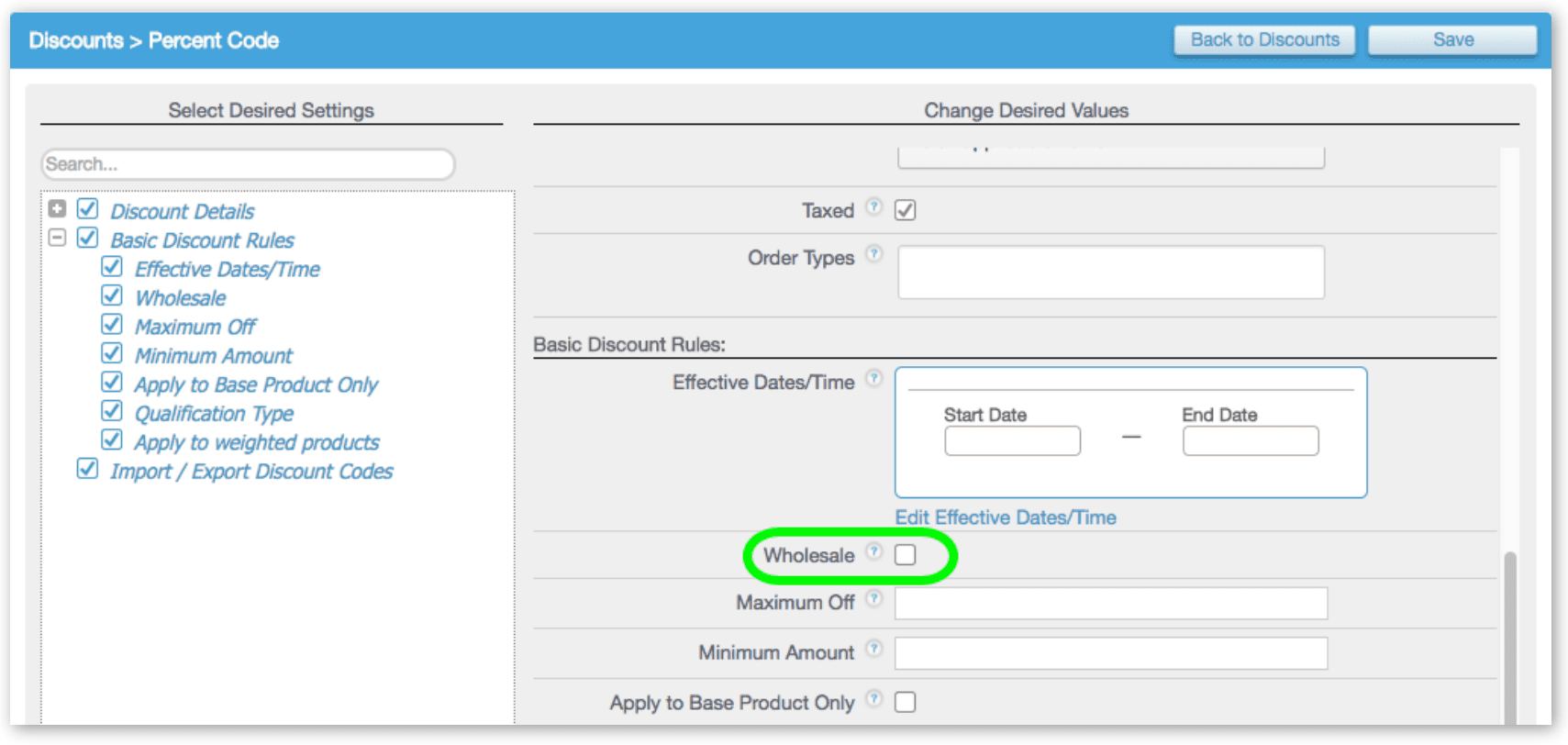Click into the Order Types box

pos(1111,272)
